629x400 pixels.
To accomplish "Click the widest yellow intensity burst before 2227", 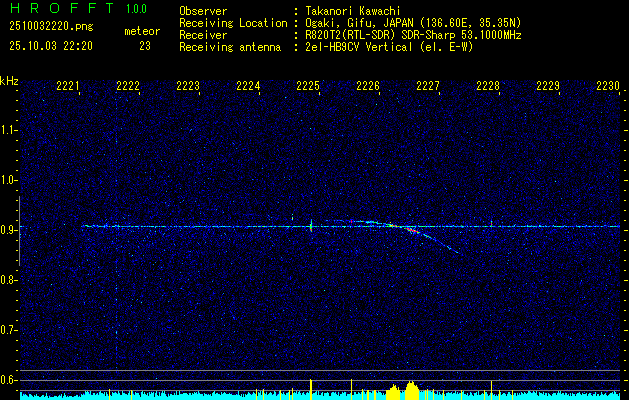I will pyautogui.click(x=412, y=390).
